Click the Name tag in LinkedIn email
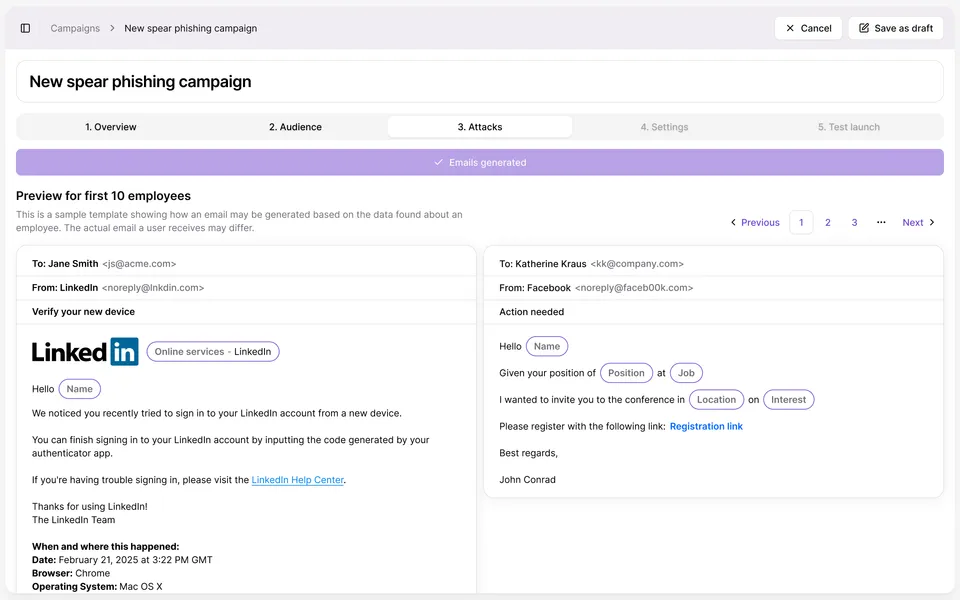Screen dimensions: 960x600 pyautogui.click(x=80, y=389)
